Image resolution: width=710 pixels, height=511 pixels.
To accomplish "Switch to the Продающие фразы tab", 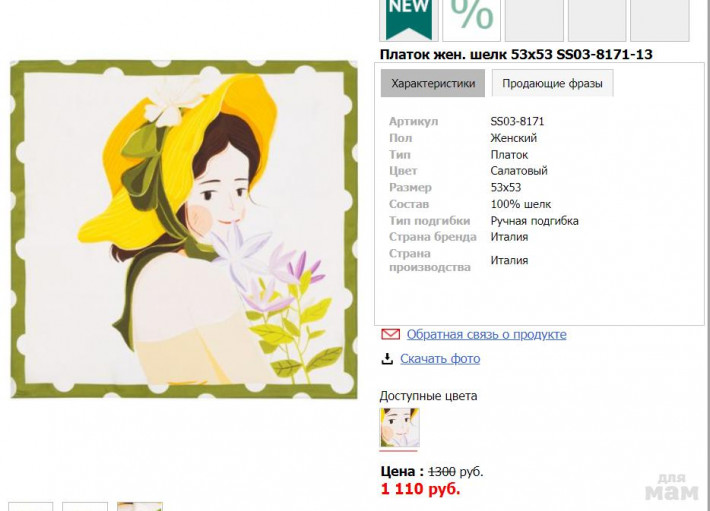I will tap(552, 83).
